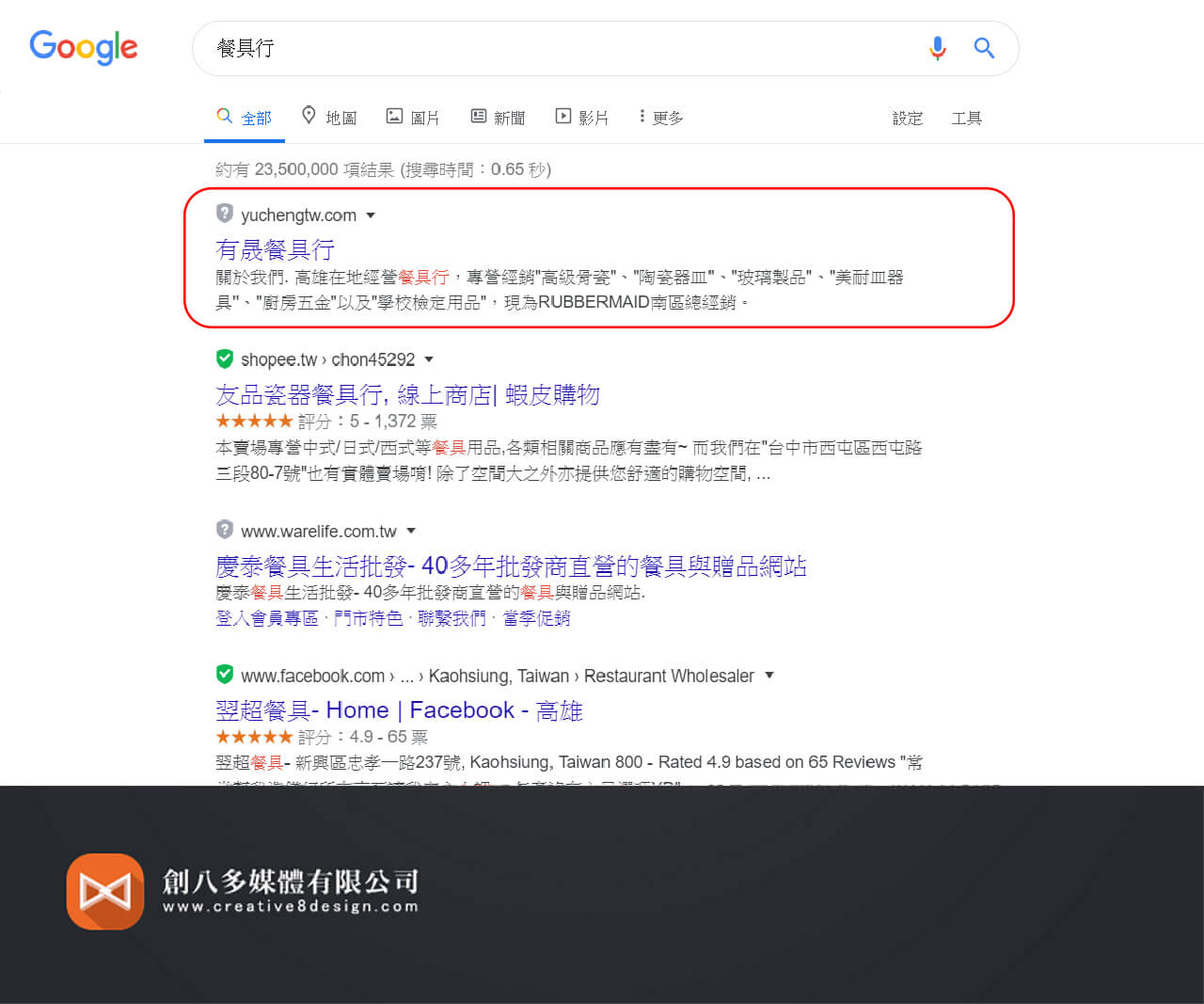The image size is (1204, 1004).
Task: Select the 全部 tab
Action: (245, 118)
